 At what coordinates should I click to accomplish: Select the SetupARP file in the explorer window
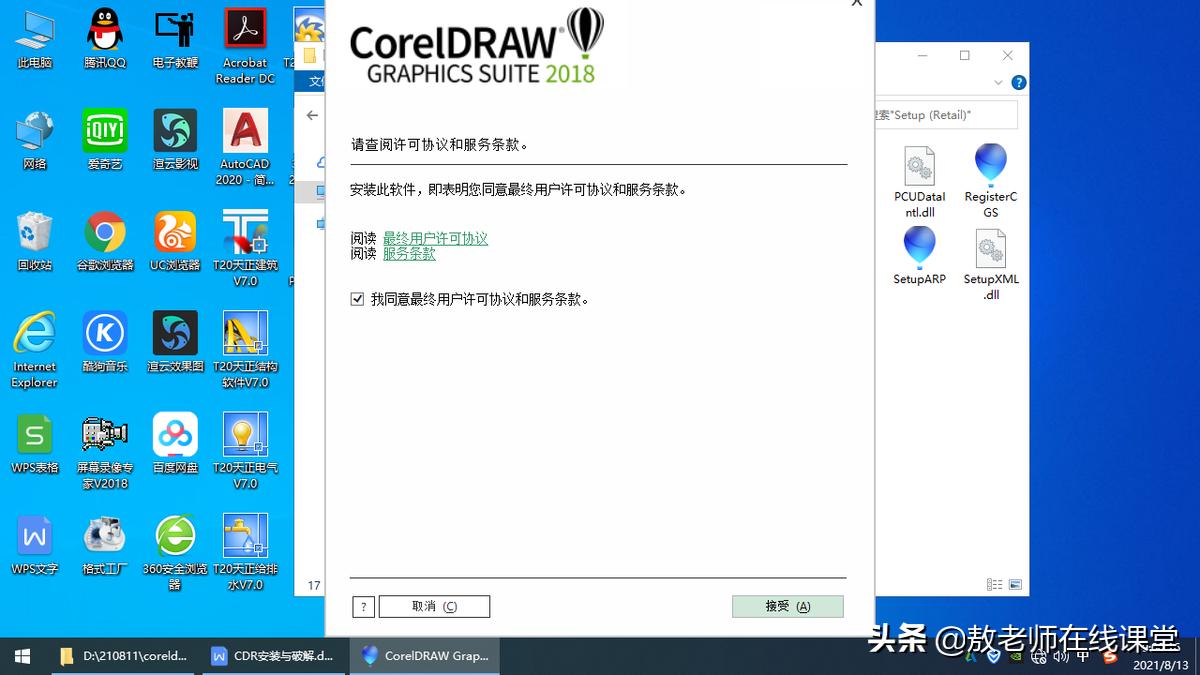click(919, 248)
